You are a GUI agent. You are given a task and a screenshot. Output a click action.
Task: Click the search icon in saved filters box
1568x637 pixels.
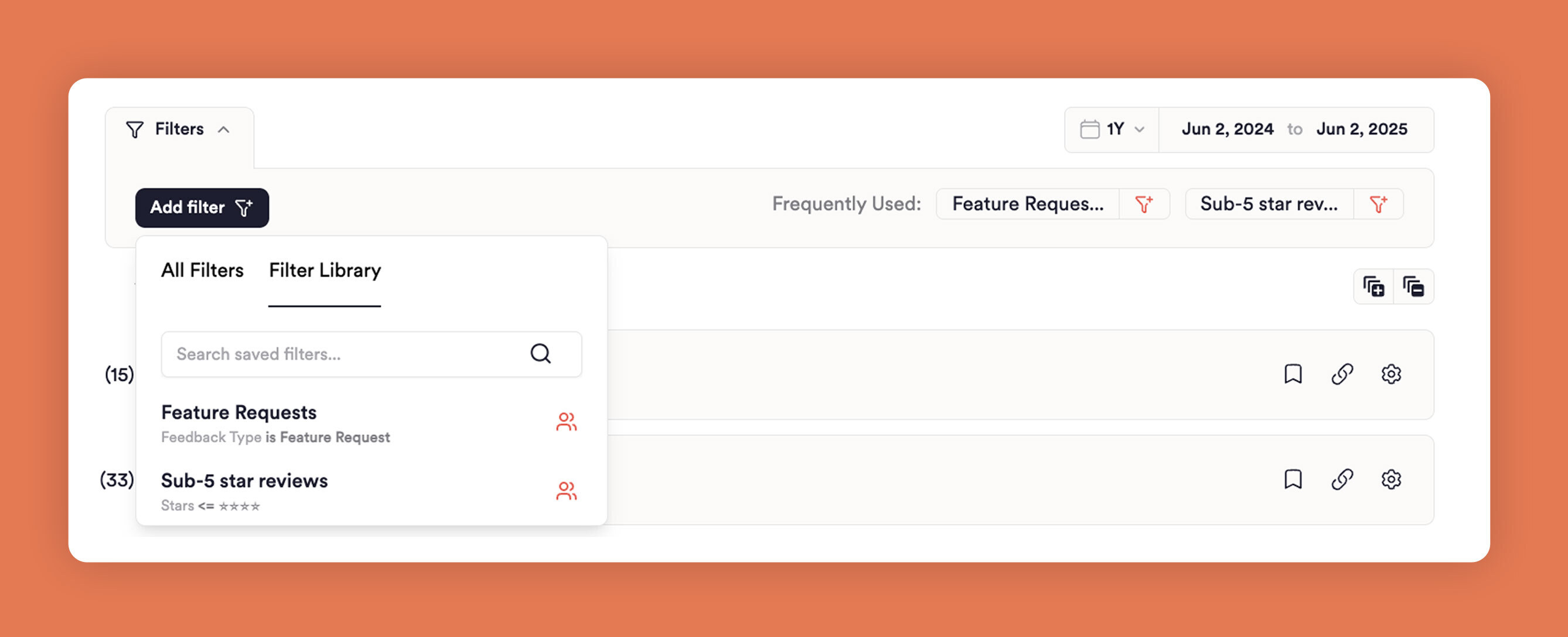540,354
